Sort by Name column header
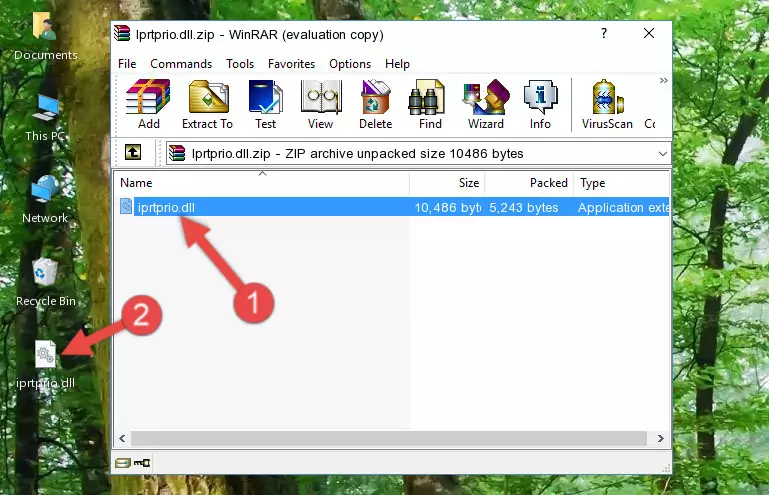 point(262,183)
